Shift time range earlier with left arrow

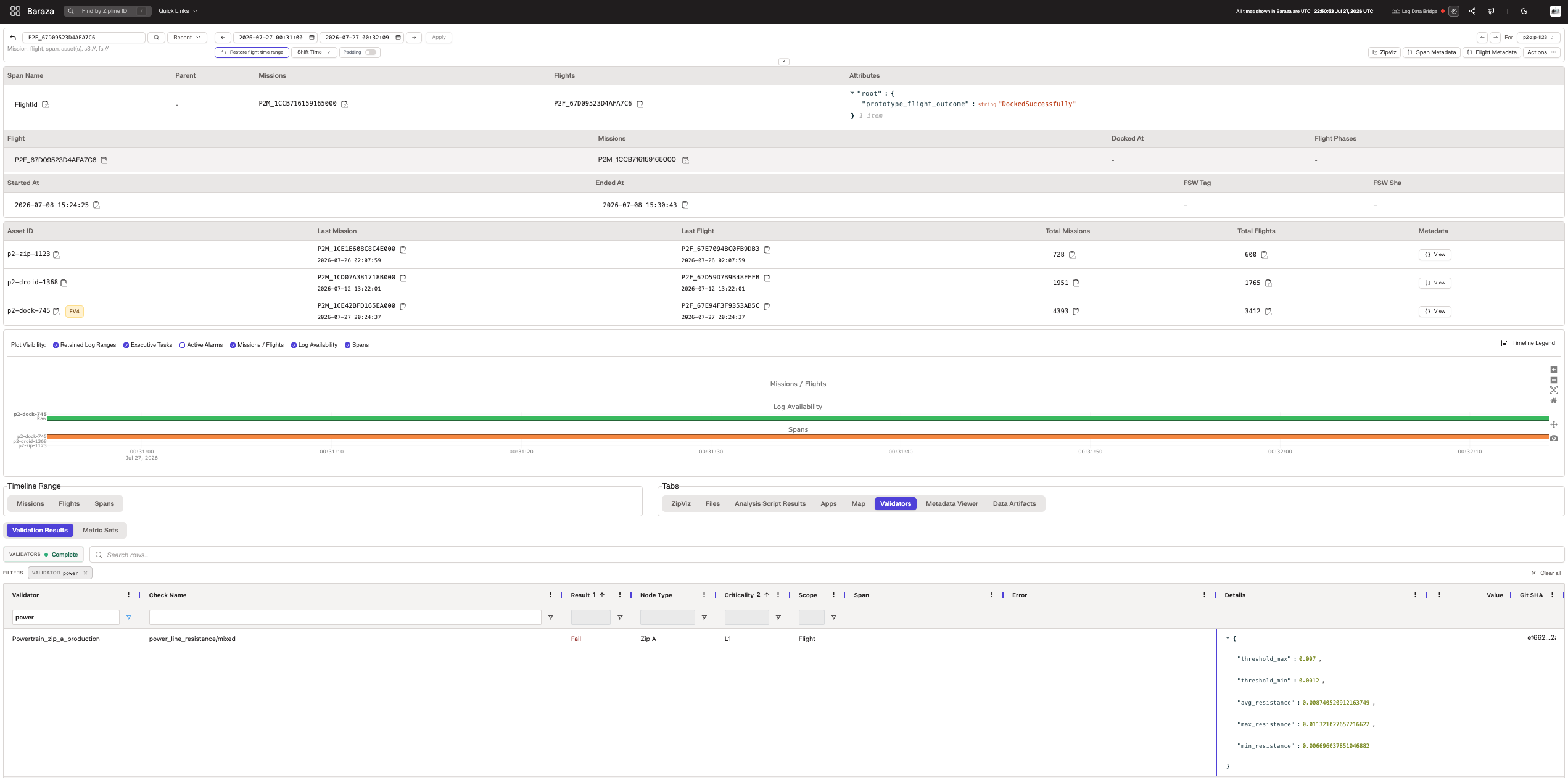[x=223, y=38]
